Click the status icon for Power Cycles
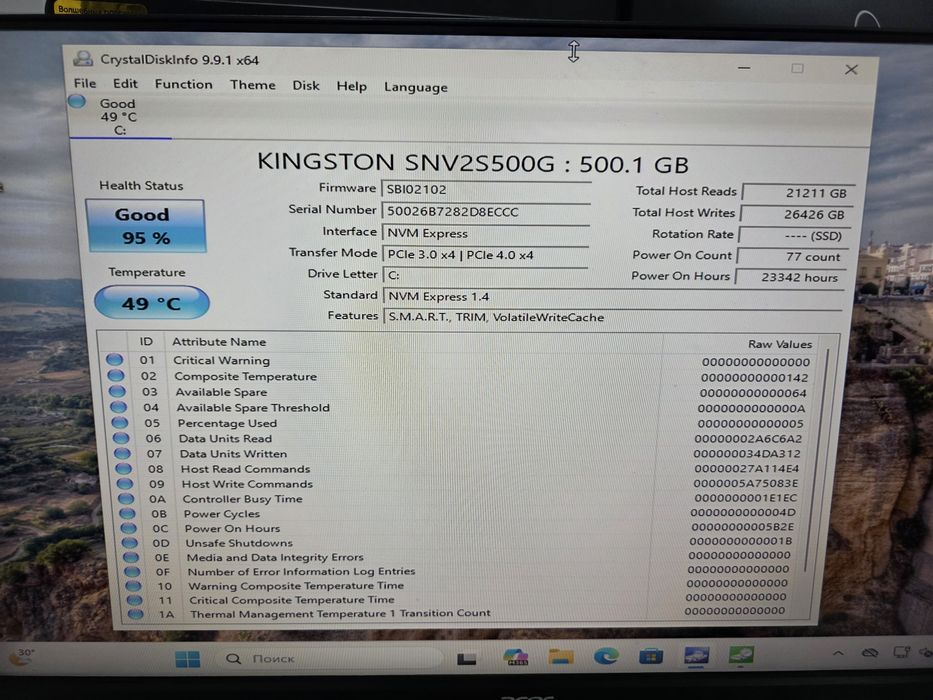Screen dimensions: 933x700 (127, 513)
